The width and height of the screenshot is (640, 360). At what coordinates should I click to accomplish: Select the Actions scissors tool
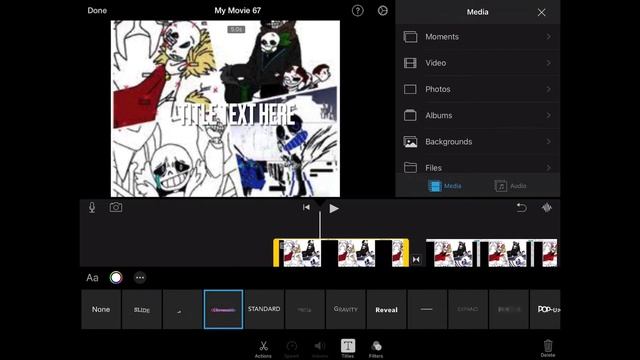(263, 348)
